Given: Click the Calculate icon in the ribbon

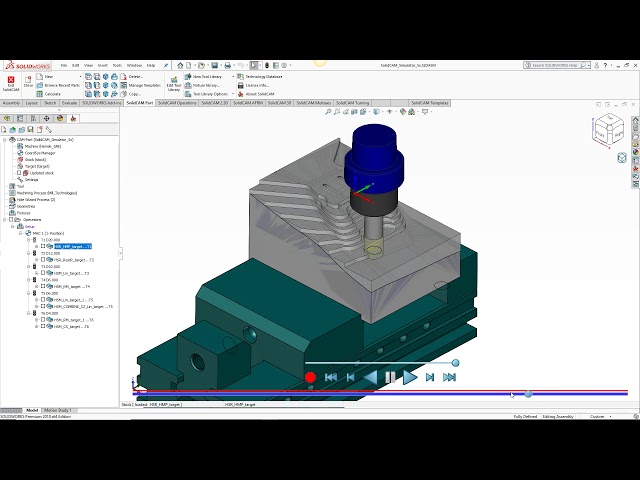Looking at the screenshot, I should pyautogui.click(x=40, y=94).
